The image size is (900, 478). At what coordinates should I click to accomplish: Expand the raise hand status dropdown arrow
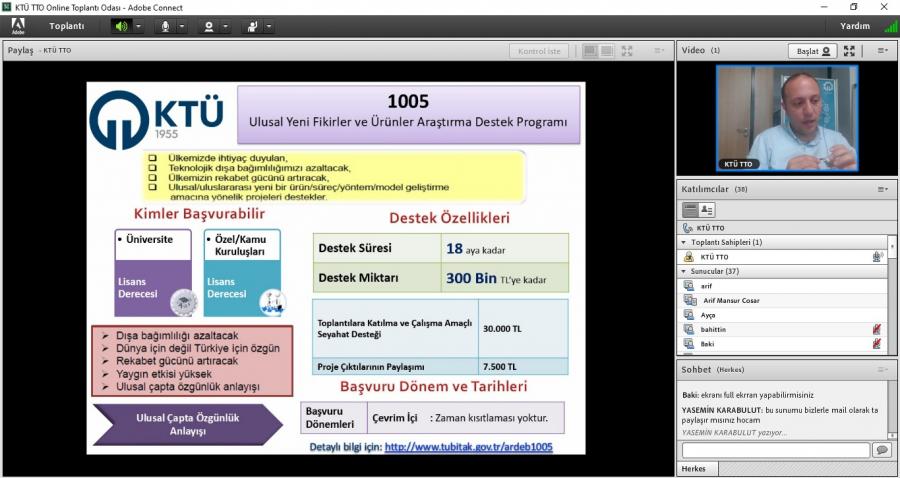tap(269, 26)
